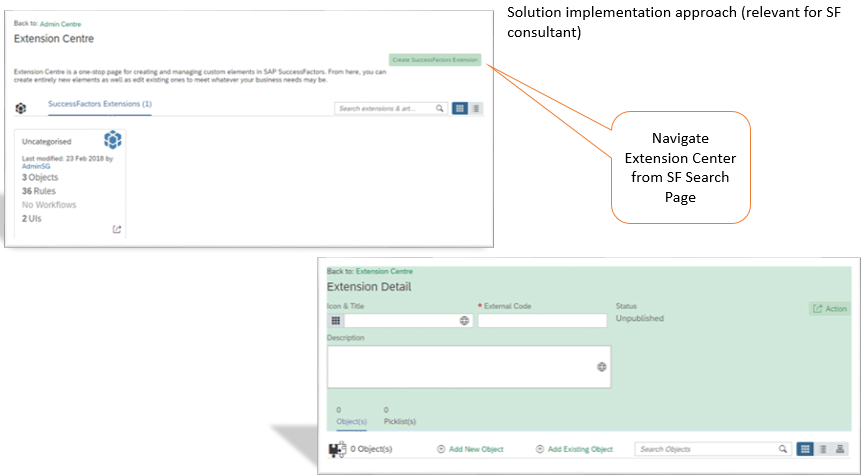Select the Picklist(s) tab
Screen dimensions: 861x475
tap(400, 422)
